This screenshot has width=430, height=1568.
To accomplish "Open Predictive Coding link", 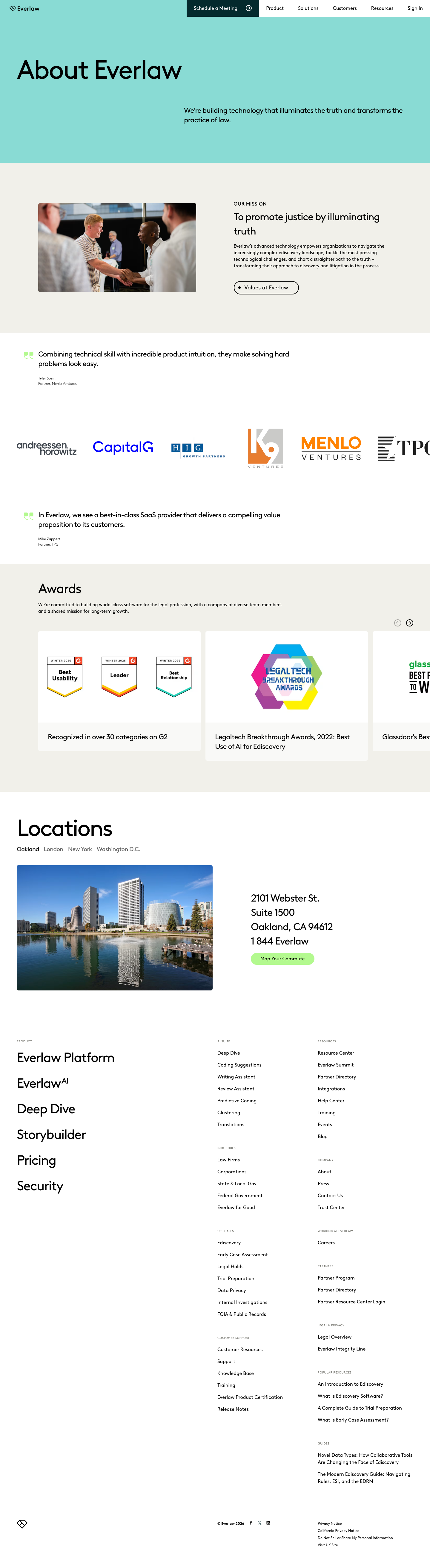I will click(237, 1101).
